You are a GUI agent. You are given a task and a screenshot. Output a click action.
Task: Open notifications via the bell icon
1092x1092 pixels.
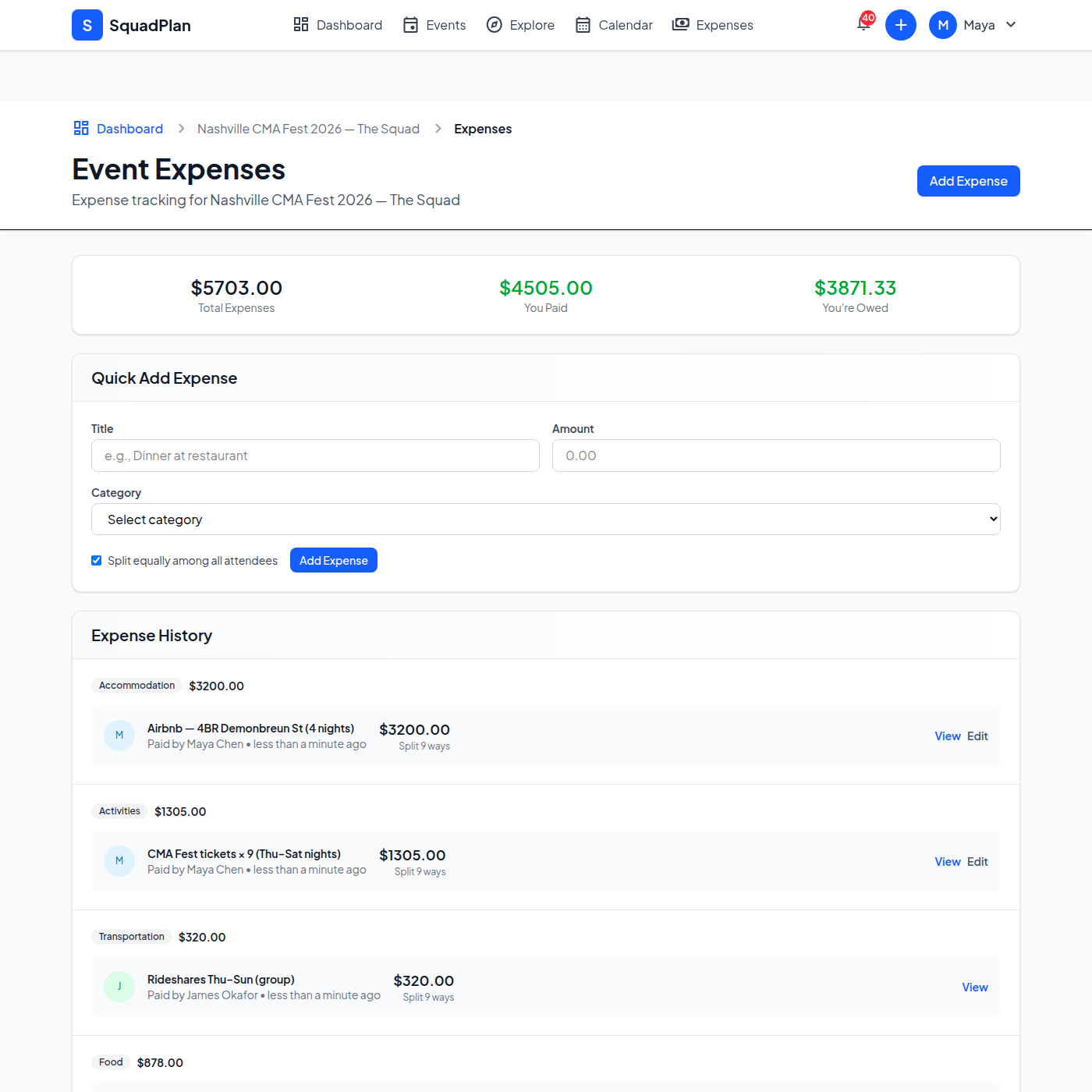click(x=862, y=25)
